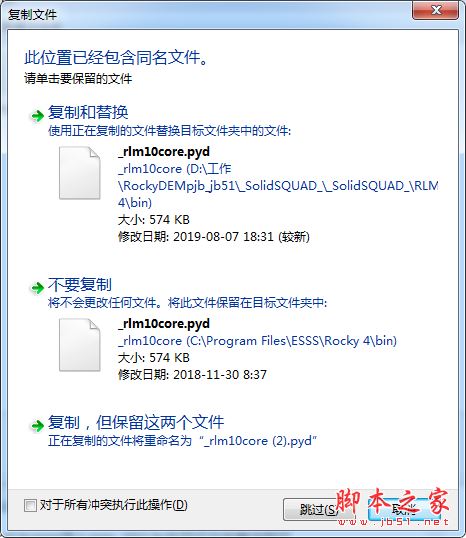Click the 对于所有冲突执行此操作(D) label text
The height and width of the screenshot is (538, 466).
click(114, 505)
